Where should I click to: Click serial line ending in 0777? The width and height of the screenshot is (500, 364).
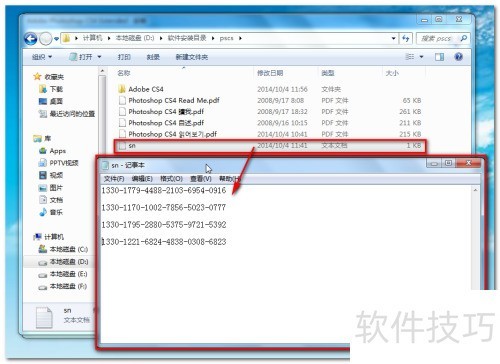pyautogui.click(x=164, y=207)
